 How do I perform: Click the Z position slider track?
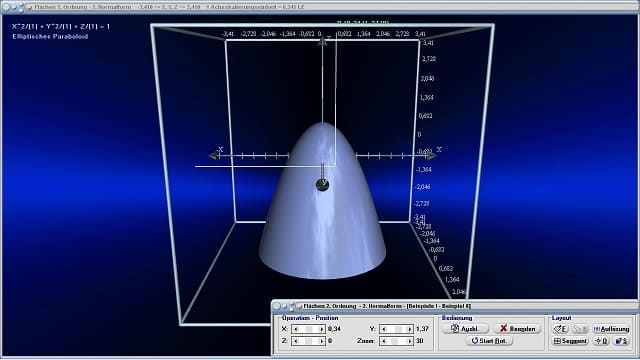309,341
